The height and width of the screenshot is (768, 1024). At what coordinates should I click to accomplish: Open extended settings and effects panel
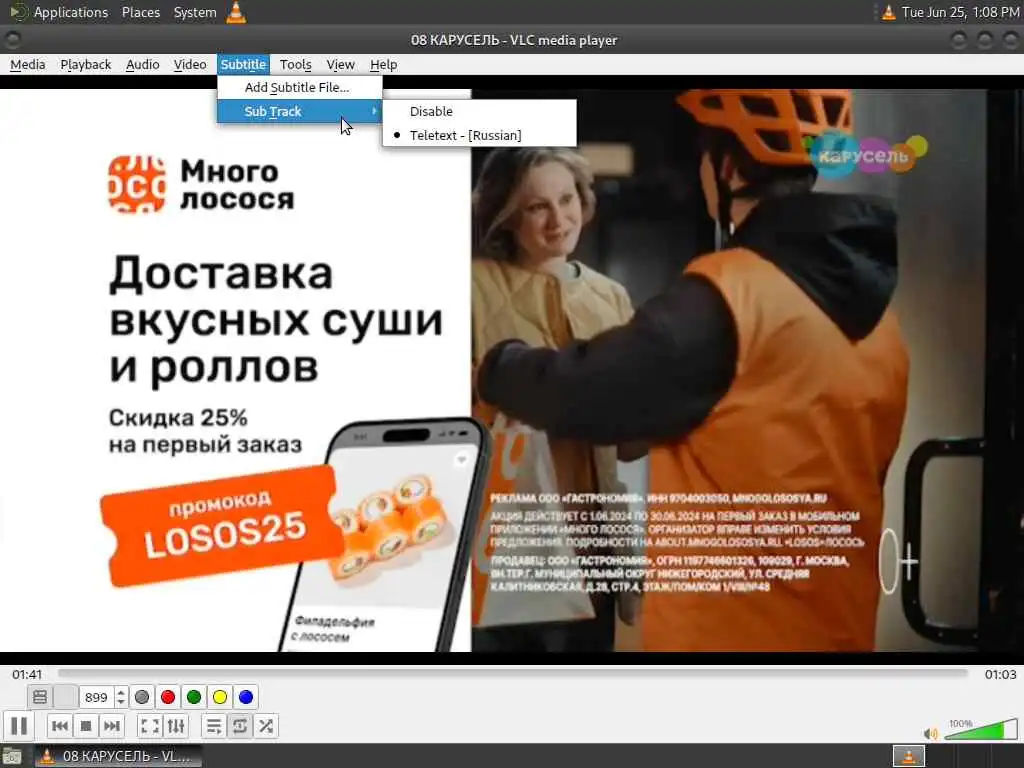[x=176, y=726]
